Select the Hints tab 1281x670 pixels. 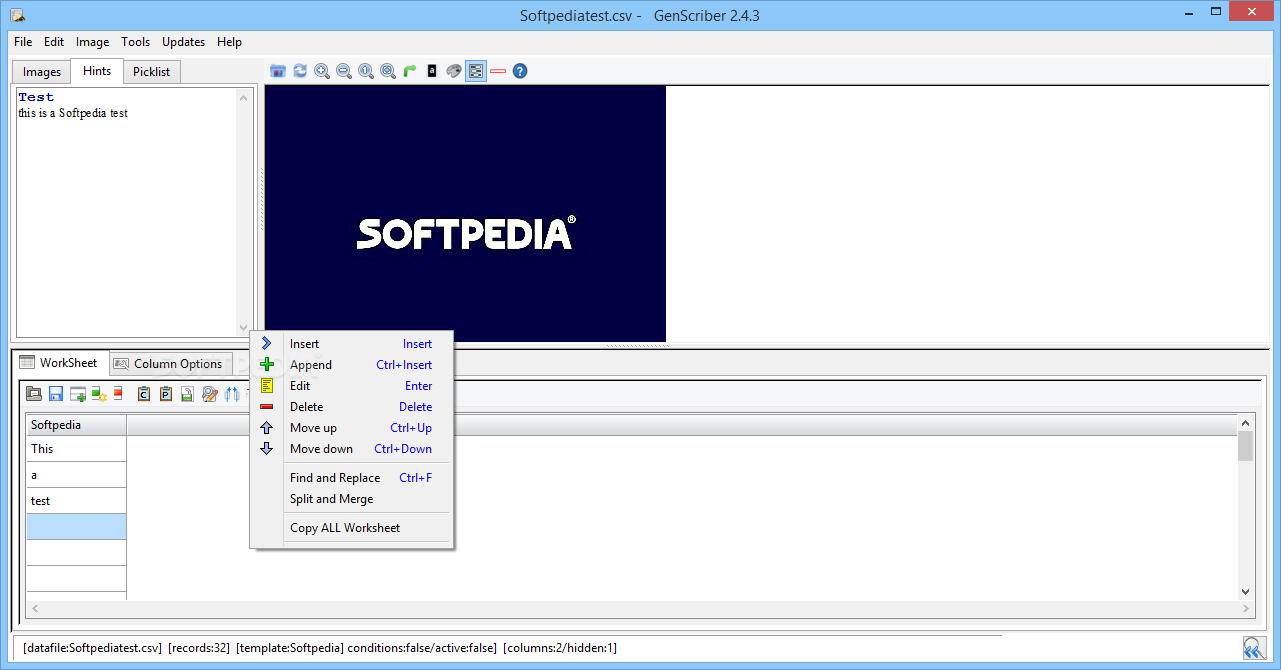[97, 71]
